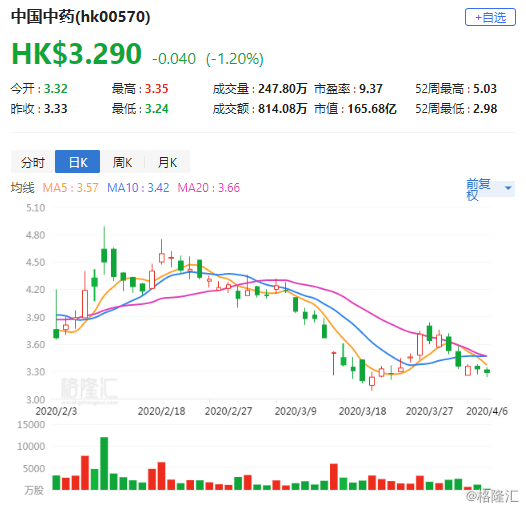Select the 2020/2/18 date axis marker
Screen dimensions: 526x510
[161, 411]
